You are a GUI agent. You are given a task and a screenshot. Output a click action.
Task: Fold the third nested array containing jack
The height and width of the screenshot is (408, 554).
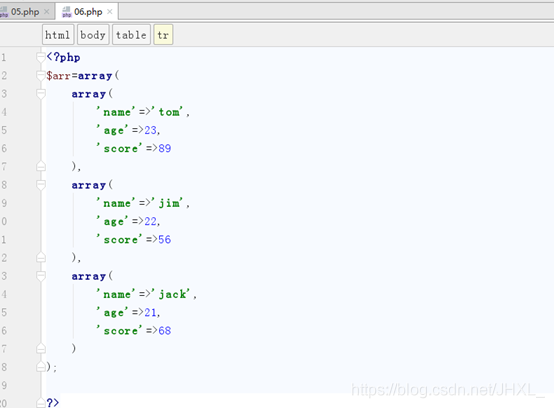click(x=41, y=276)
